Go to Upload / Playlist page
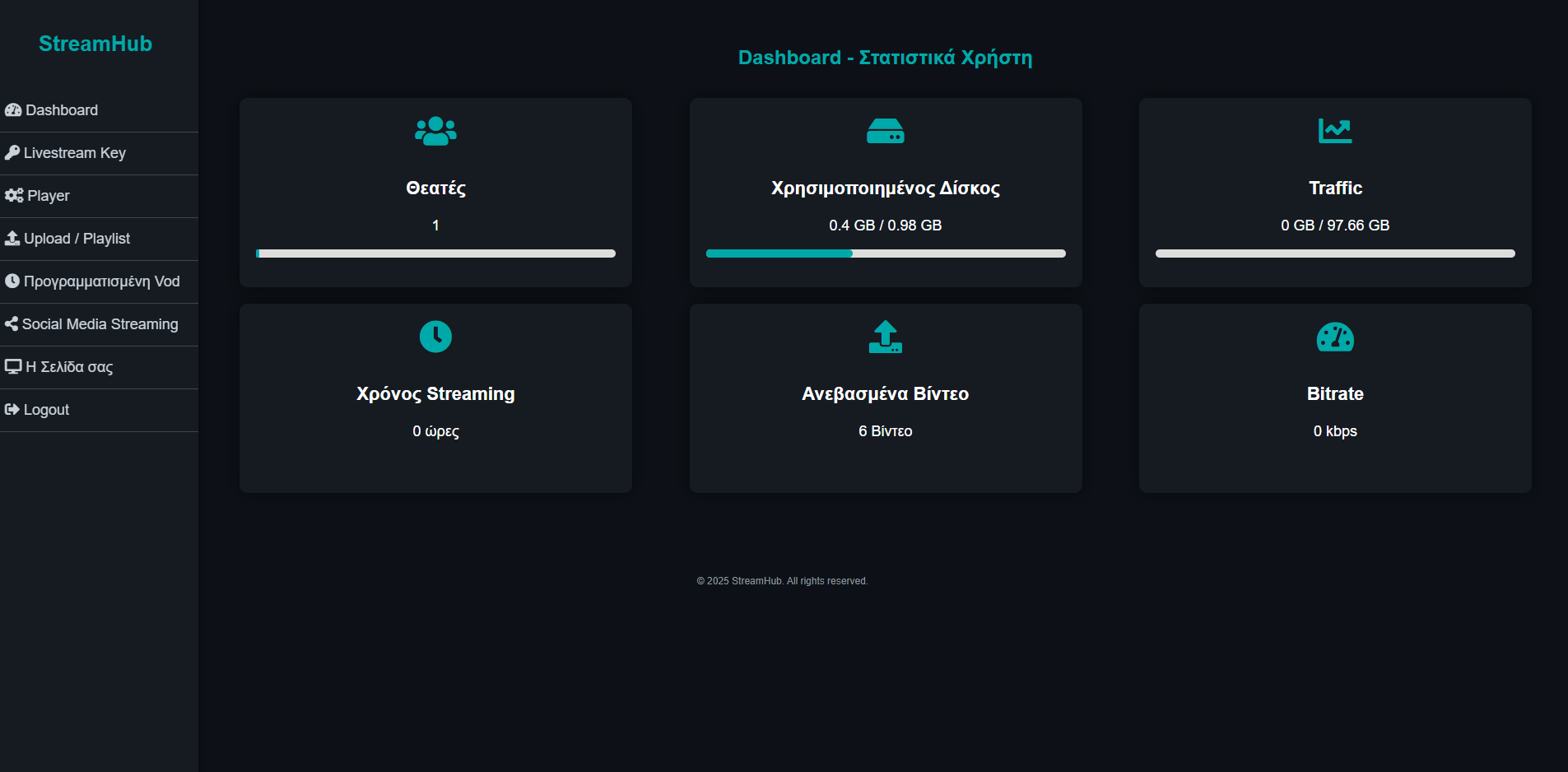This screenshot has height=772, width=1568. (x=77, y=239)
